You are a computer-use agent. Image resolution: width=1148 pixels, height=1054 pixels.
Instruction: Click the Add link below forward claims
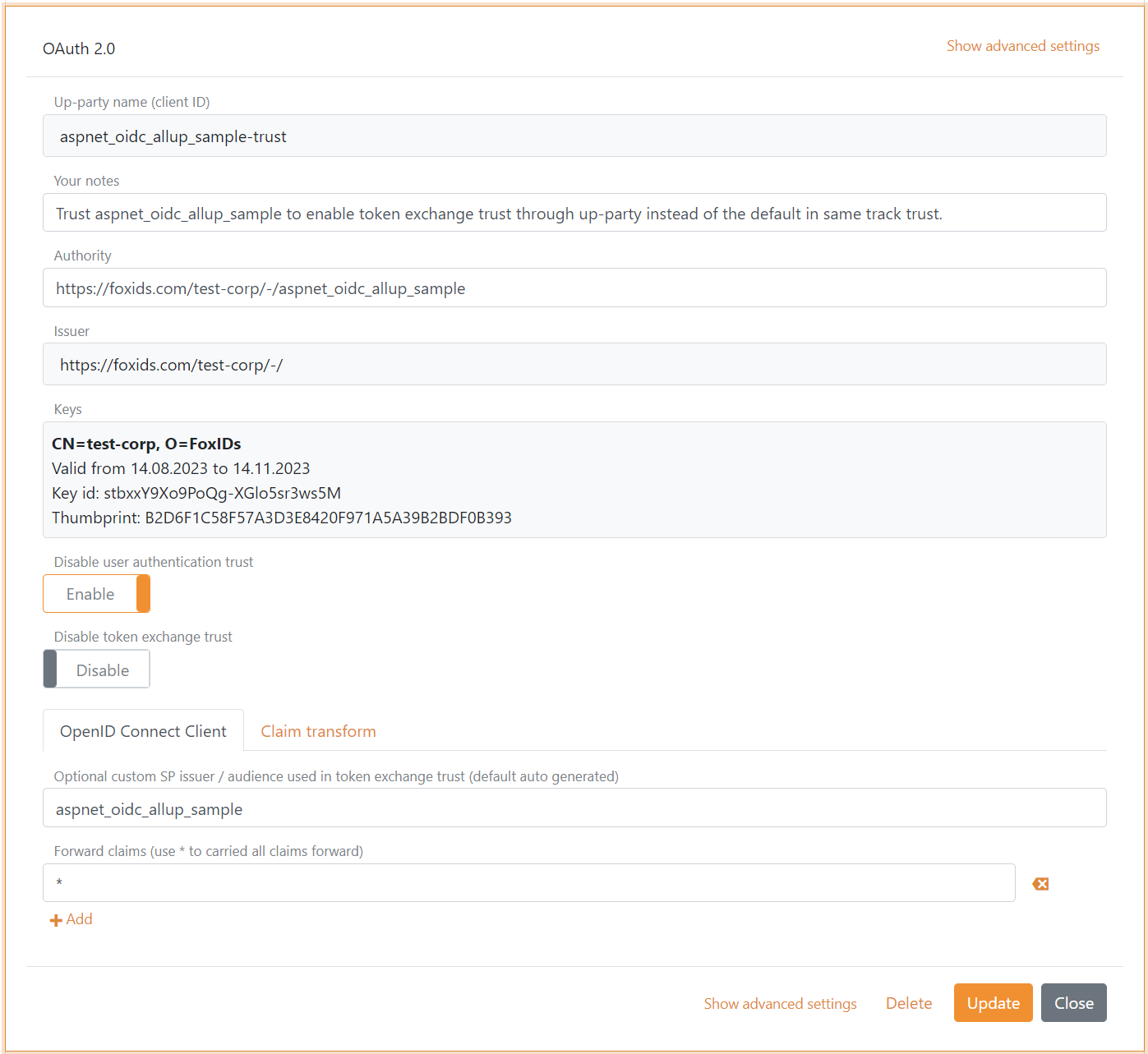pyautogui.click(x=78, y=919)
